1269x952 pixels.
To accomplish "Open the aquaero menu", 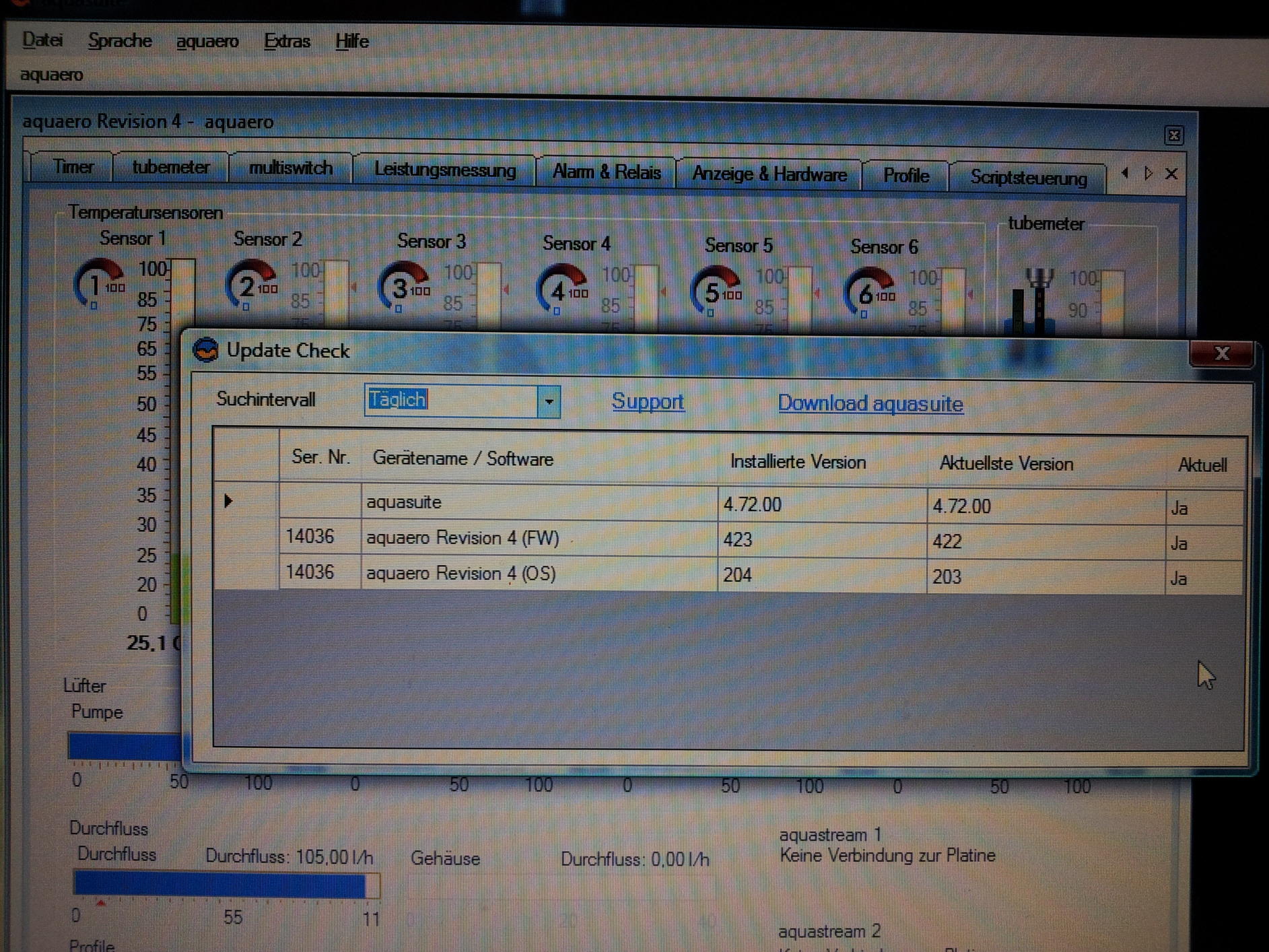I will pyautogui.click(x=207, y=41).
